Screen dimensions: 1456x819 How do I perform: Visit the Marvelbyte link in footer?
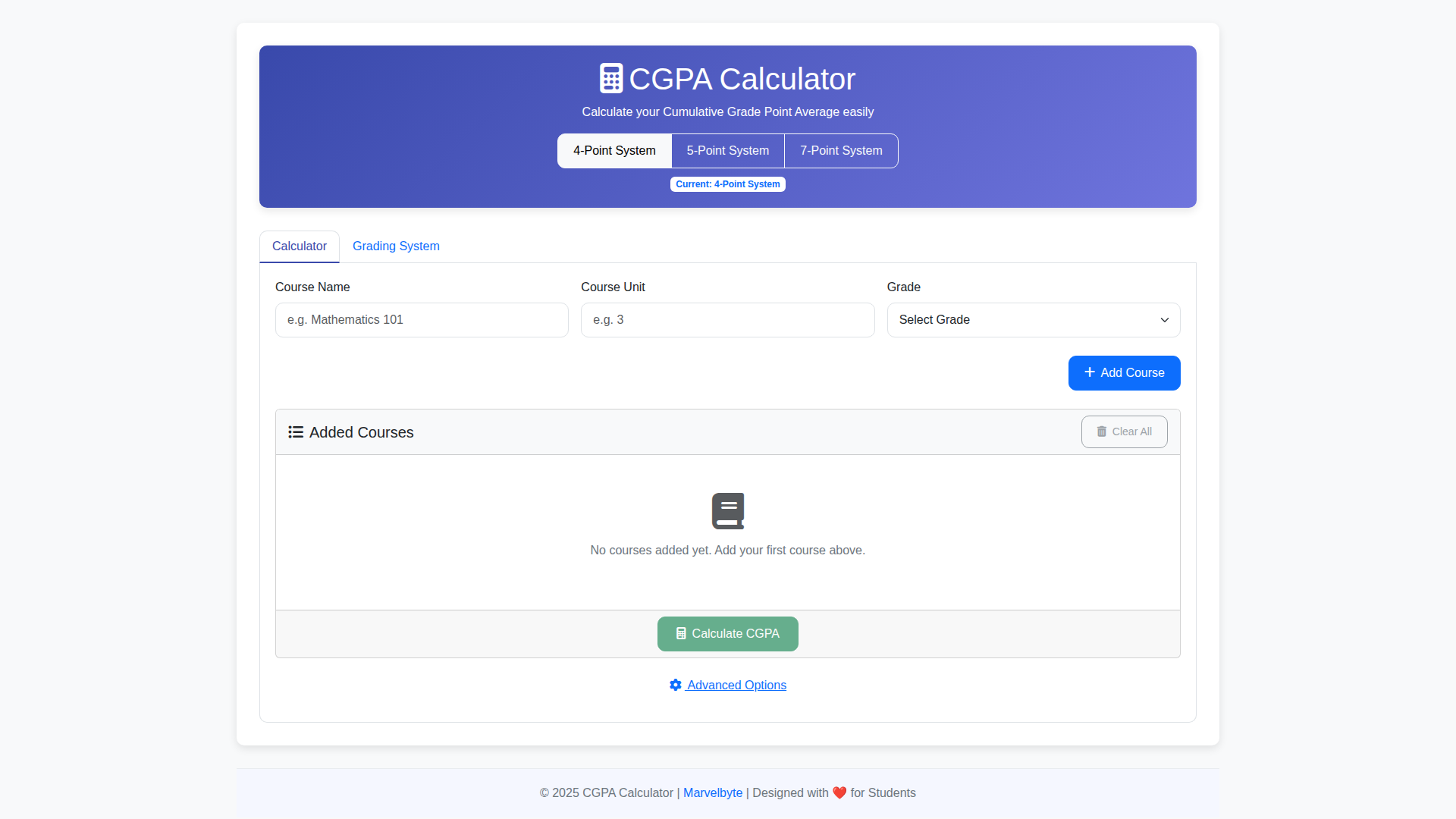(x=713, y=793)
